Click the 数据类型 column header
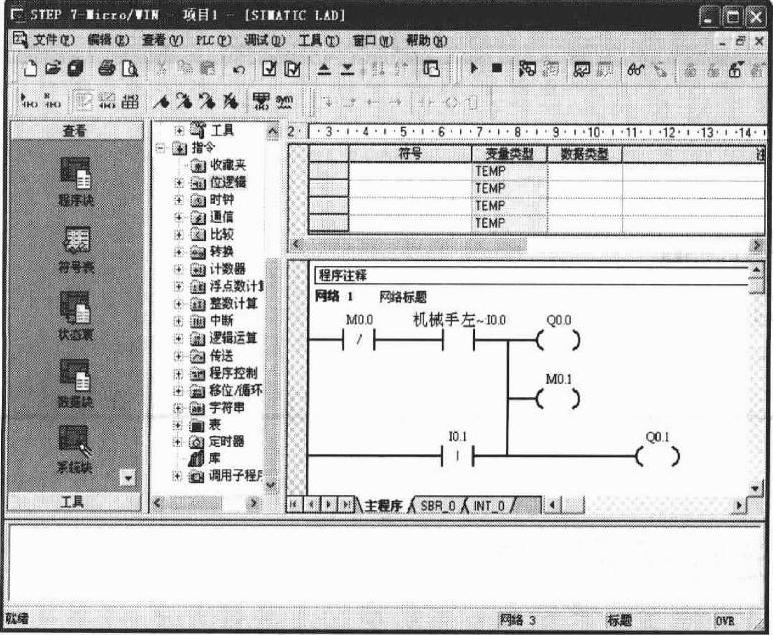The width and height of the screenshot is (773, 635). click(x=585, y=154)
